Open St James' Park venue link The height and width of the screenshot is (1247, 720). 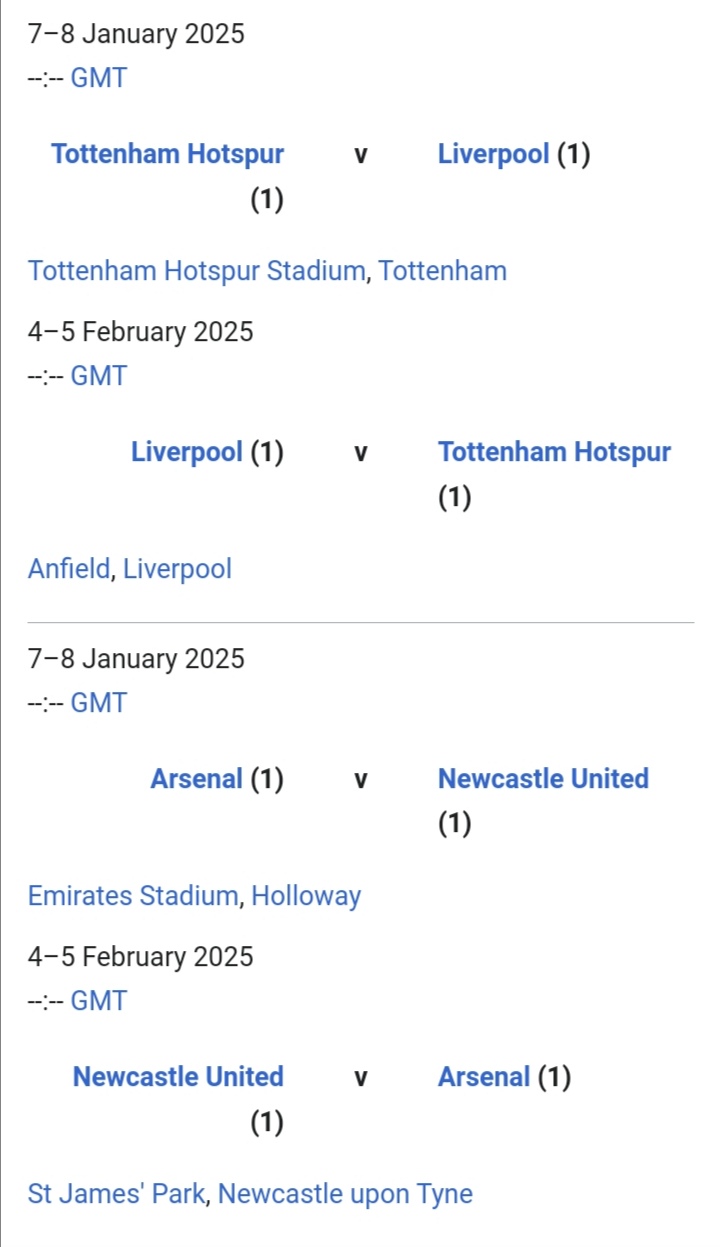[117, 1194]
